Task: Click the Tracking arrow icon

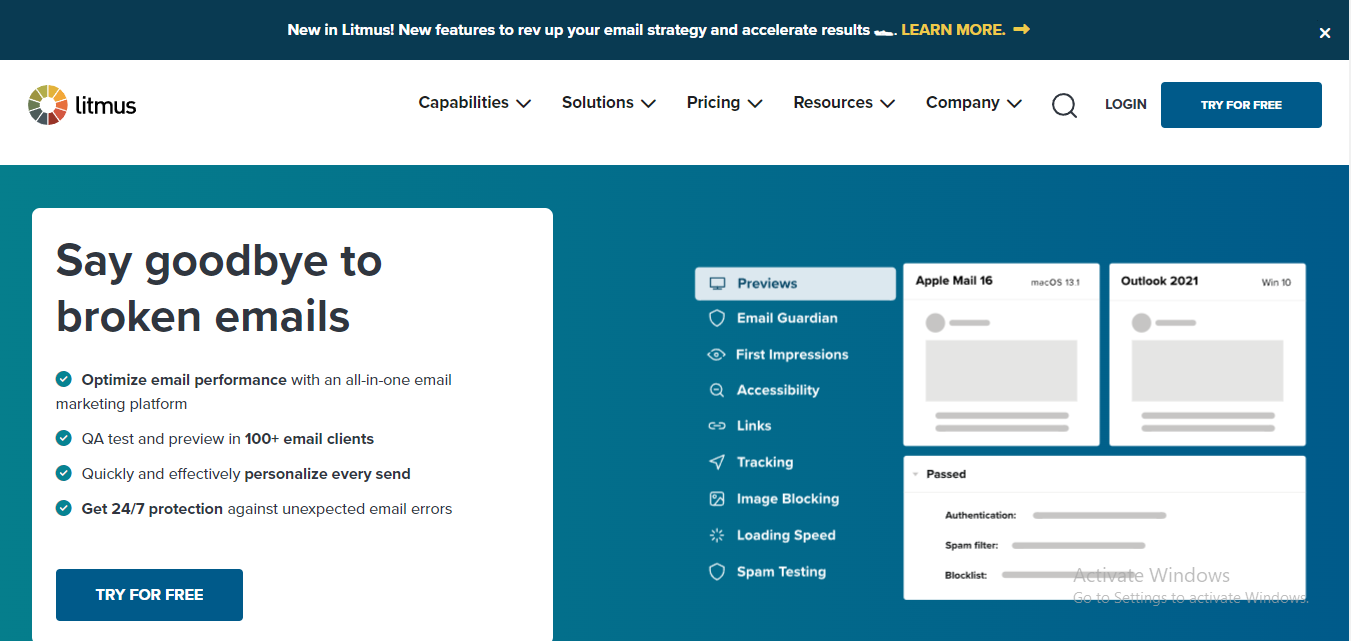Action: (717, 462)
